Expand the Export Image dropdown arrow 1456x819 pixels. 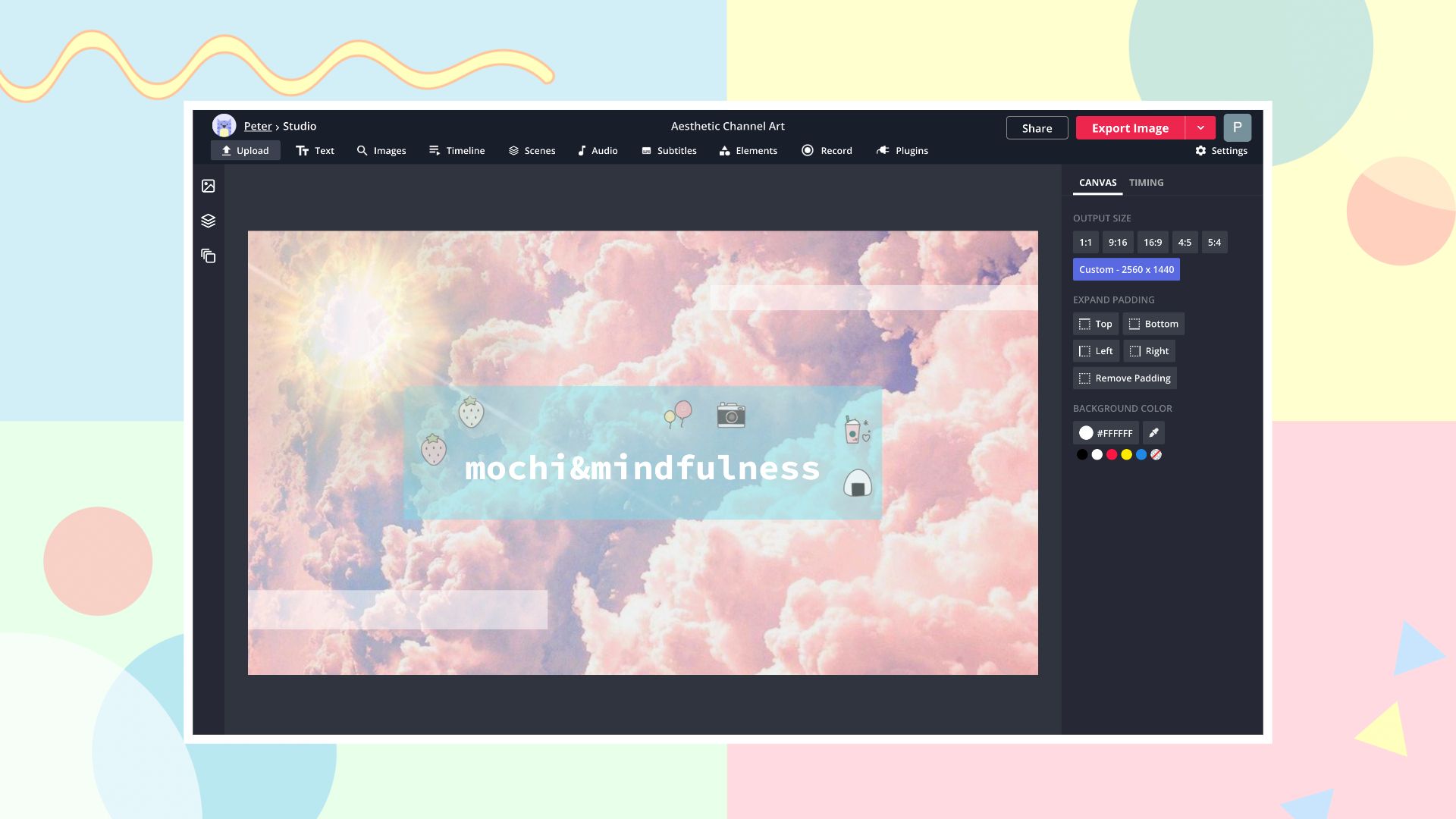1200,127
